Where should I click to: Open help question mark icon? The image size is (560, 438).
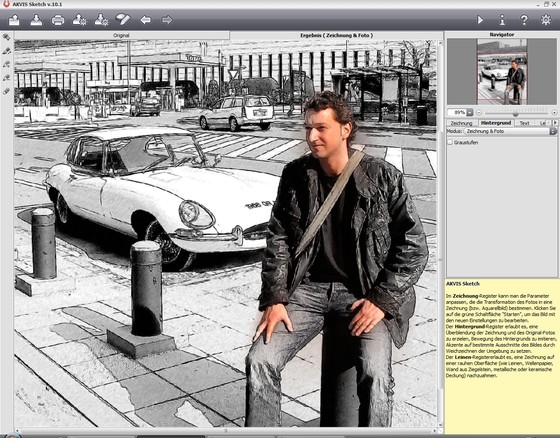point(524,20)
